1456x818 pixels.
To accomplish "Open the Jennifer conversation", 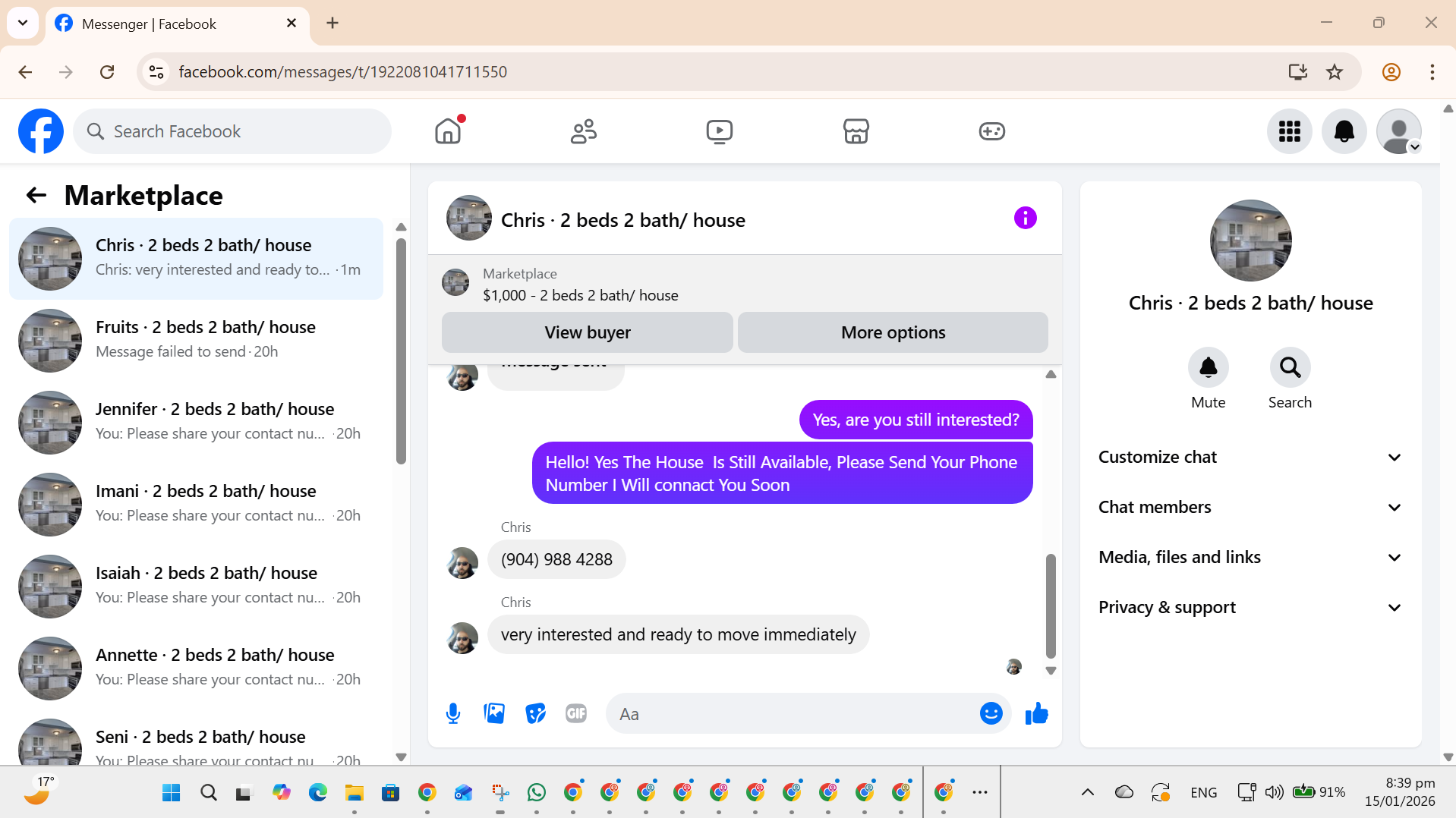I will (196, 423).
